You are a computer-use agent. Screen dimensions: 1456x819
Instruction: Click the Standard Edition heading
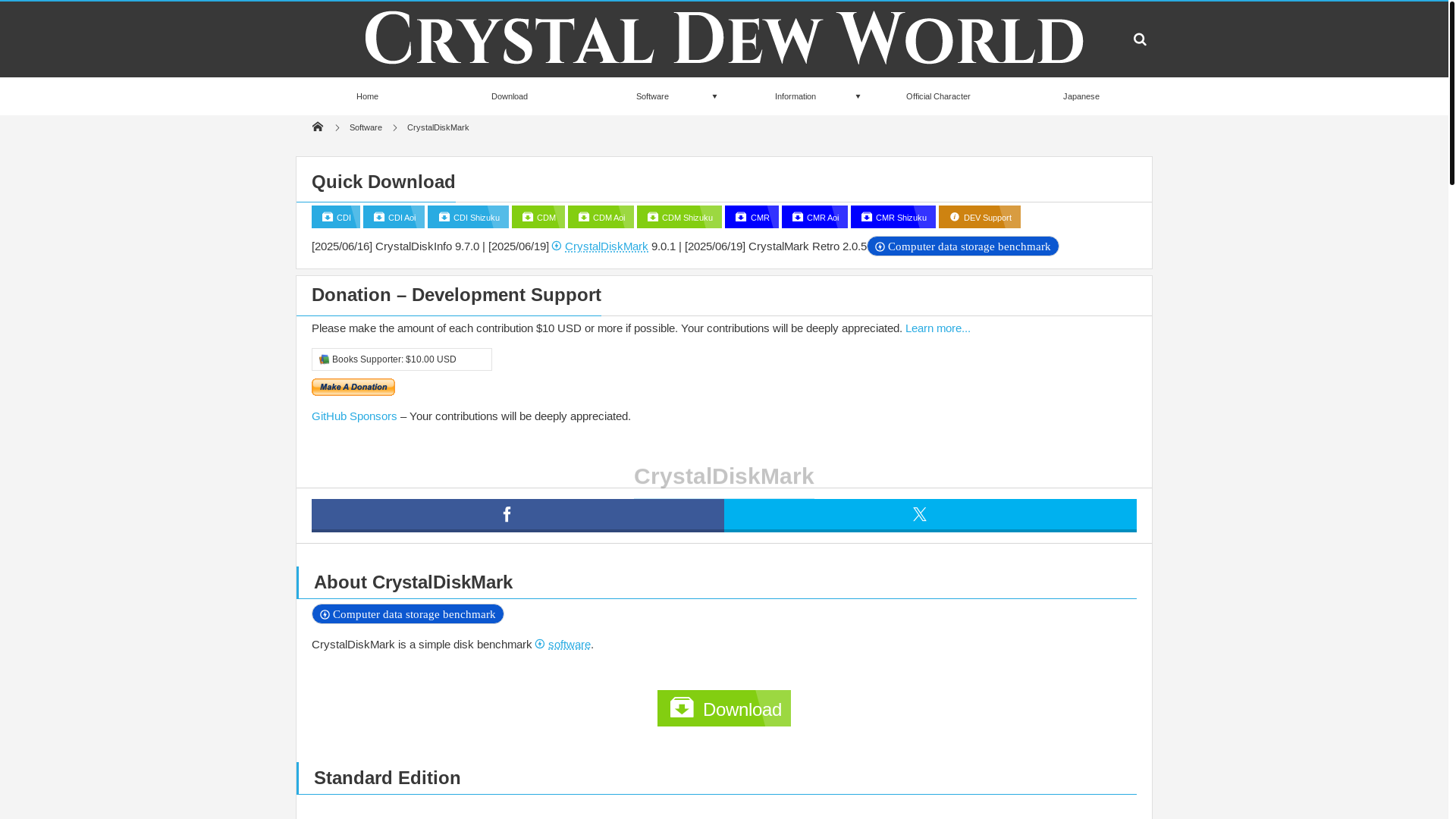point(388,778)
